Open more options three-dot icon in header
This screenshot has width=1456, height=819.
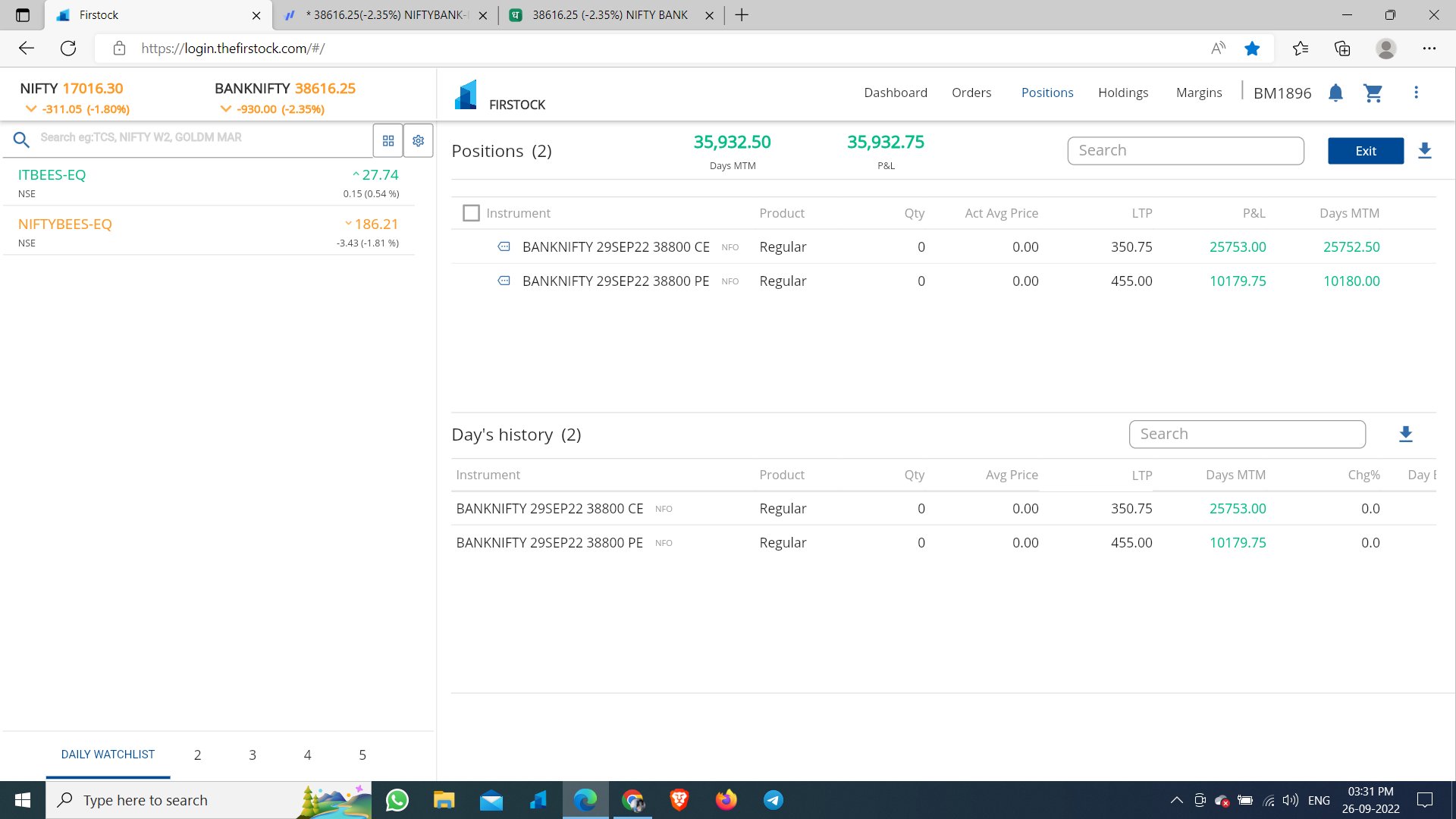(1416, 92)
